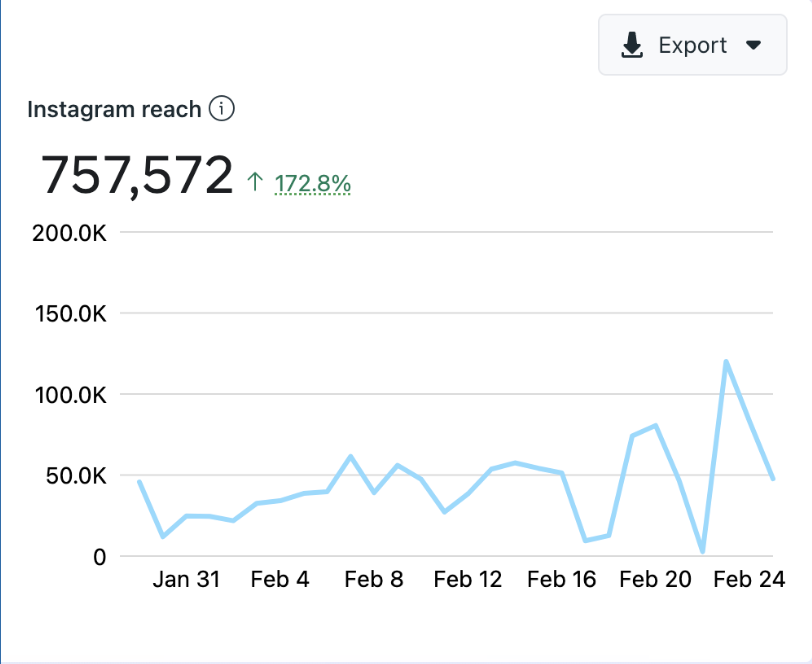
Task: Click the Feb 24 date label
Action: pos(749,580)
